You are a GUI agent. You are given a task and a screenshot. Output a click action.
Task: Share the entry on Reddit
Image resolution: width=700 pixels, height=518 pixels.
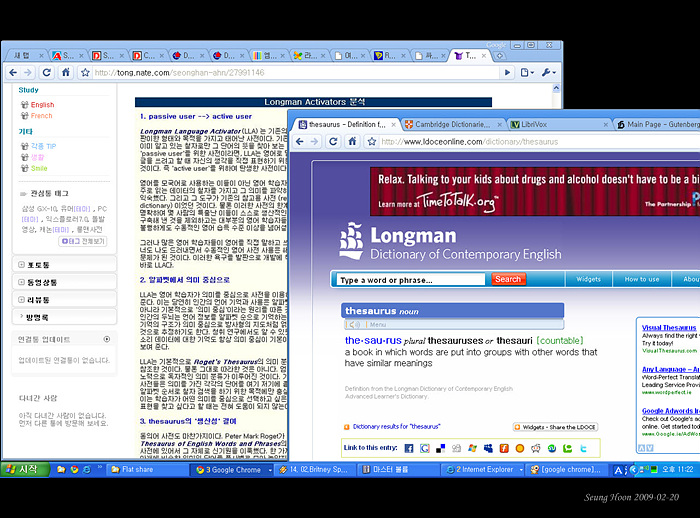[x=536, y=448]
